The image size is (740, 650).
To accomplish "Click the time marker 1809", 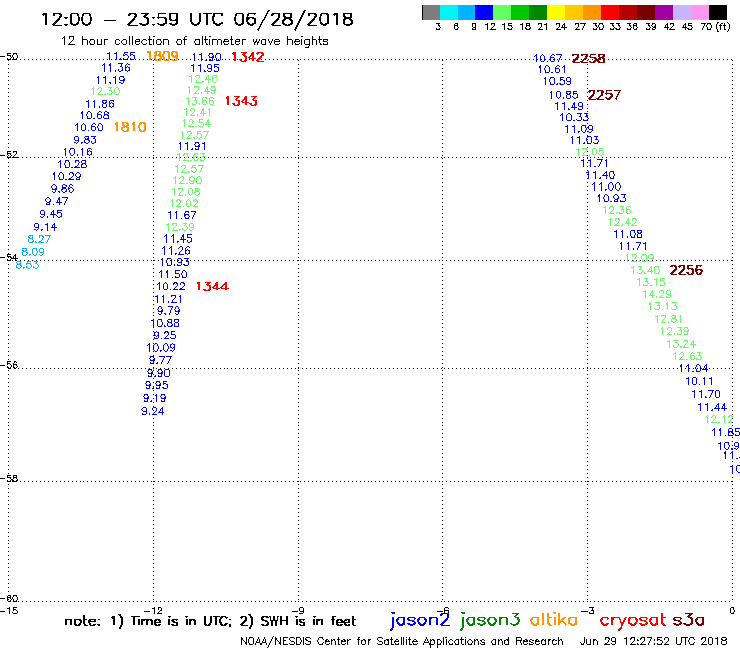I will coord(162,56).
